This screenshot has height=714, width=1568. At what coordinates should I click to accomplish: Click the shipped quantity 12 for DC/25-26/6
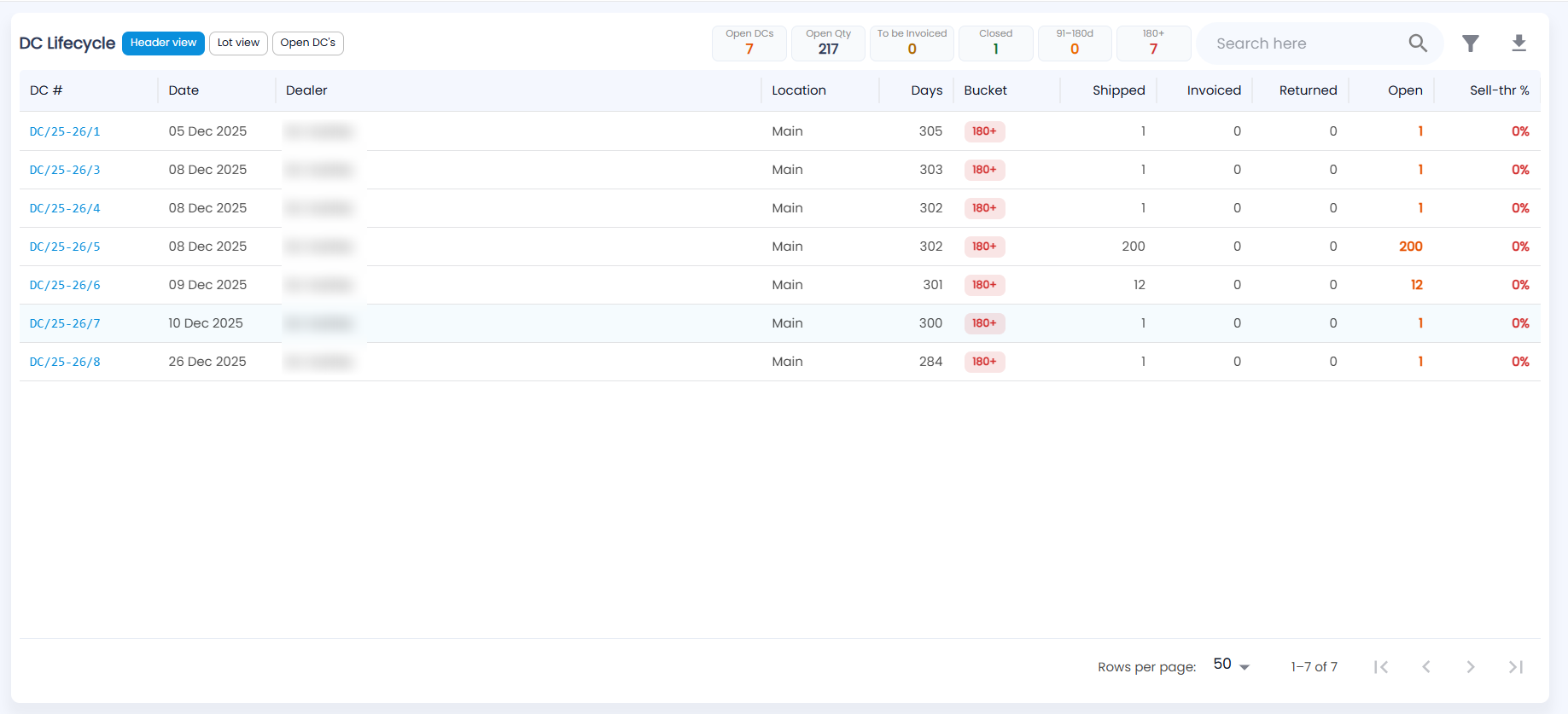[x=1140, y=285]
